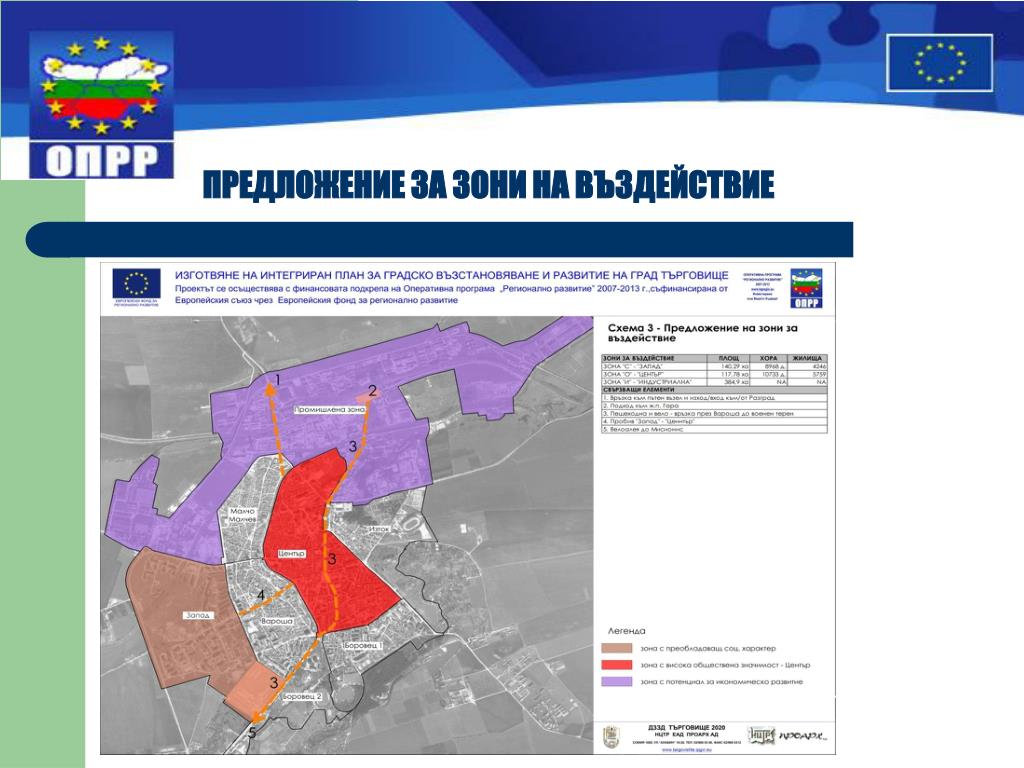Click legend text 'зона с преобладаващ соц. характер'
1024x768 pixels.
click(x=708, y=648)
